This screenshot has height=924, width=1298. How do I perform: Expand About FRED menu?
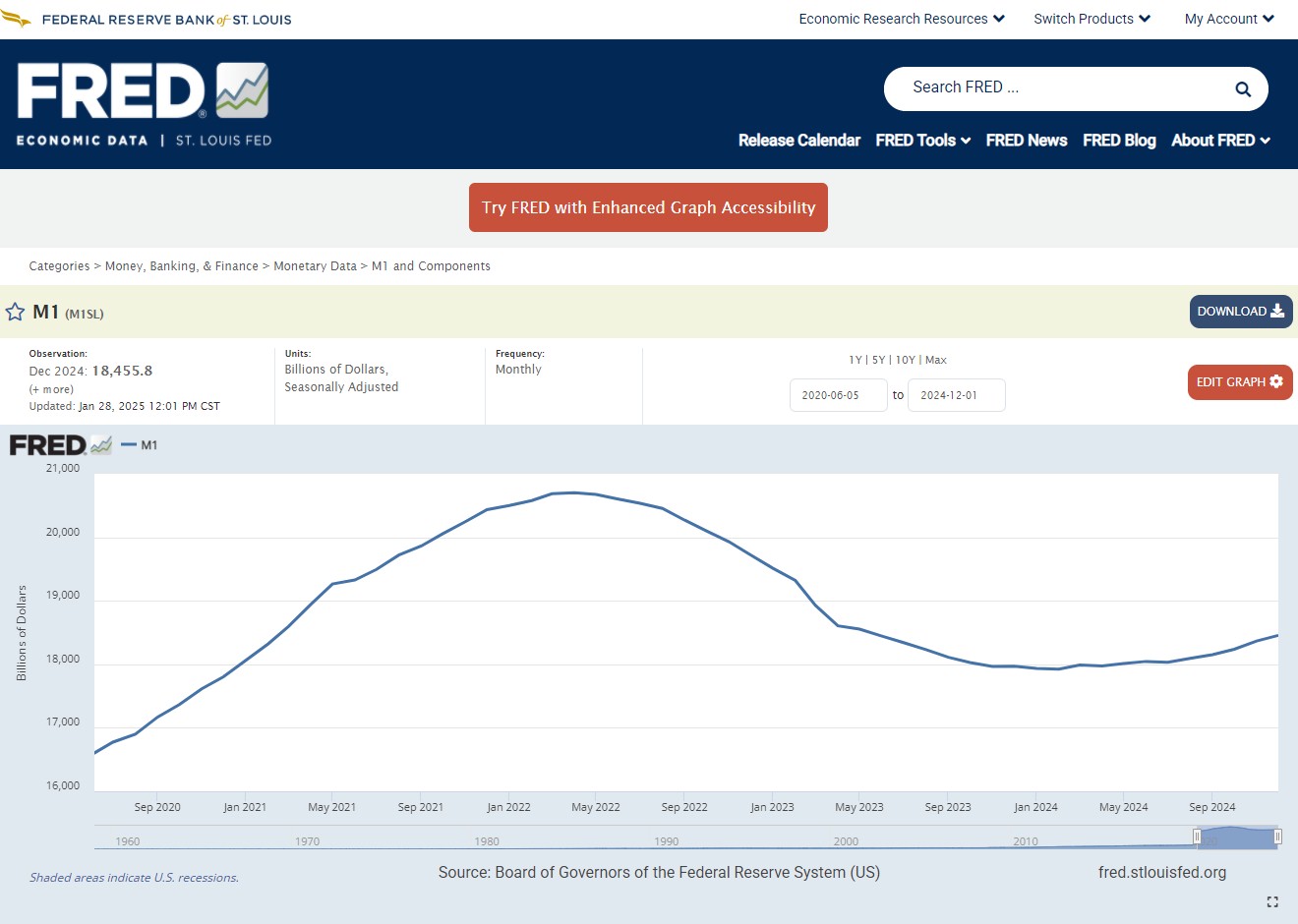pyautogui.click(x=1220, y=141)
